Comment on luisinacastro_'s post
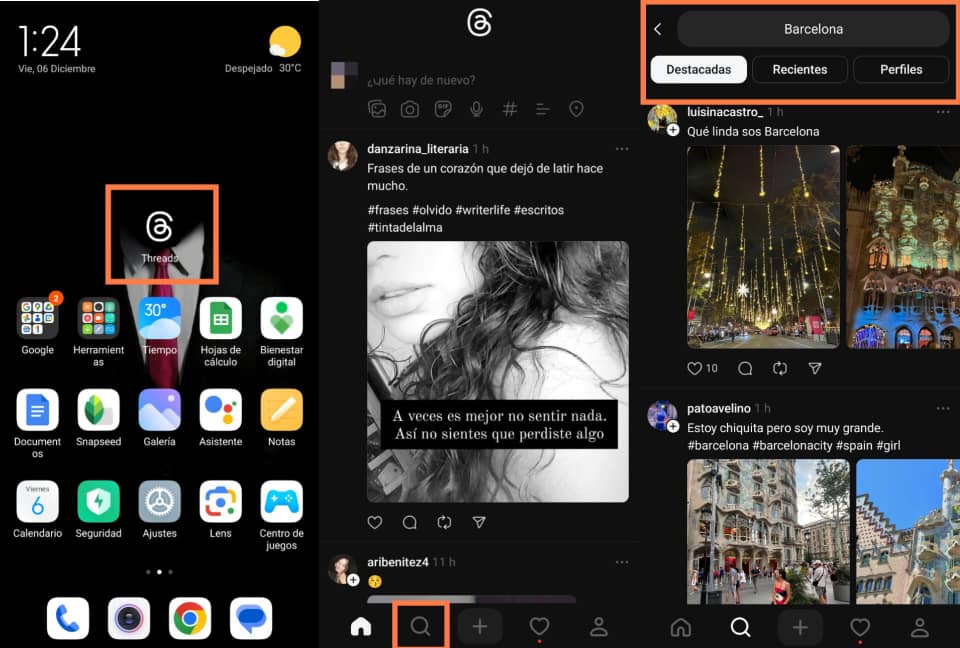 (745, 368)
